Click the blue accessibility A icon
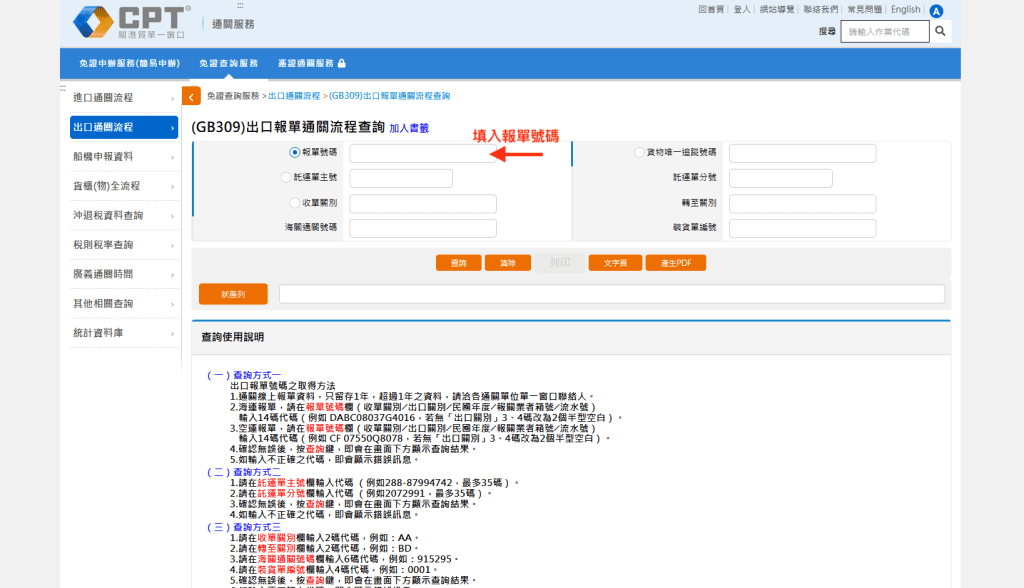 coord(936,11)
